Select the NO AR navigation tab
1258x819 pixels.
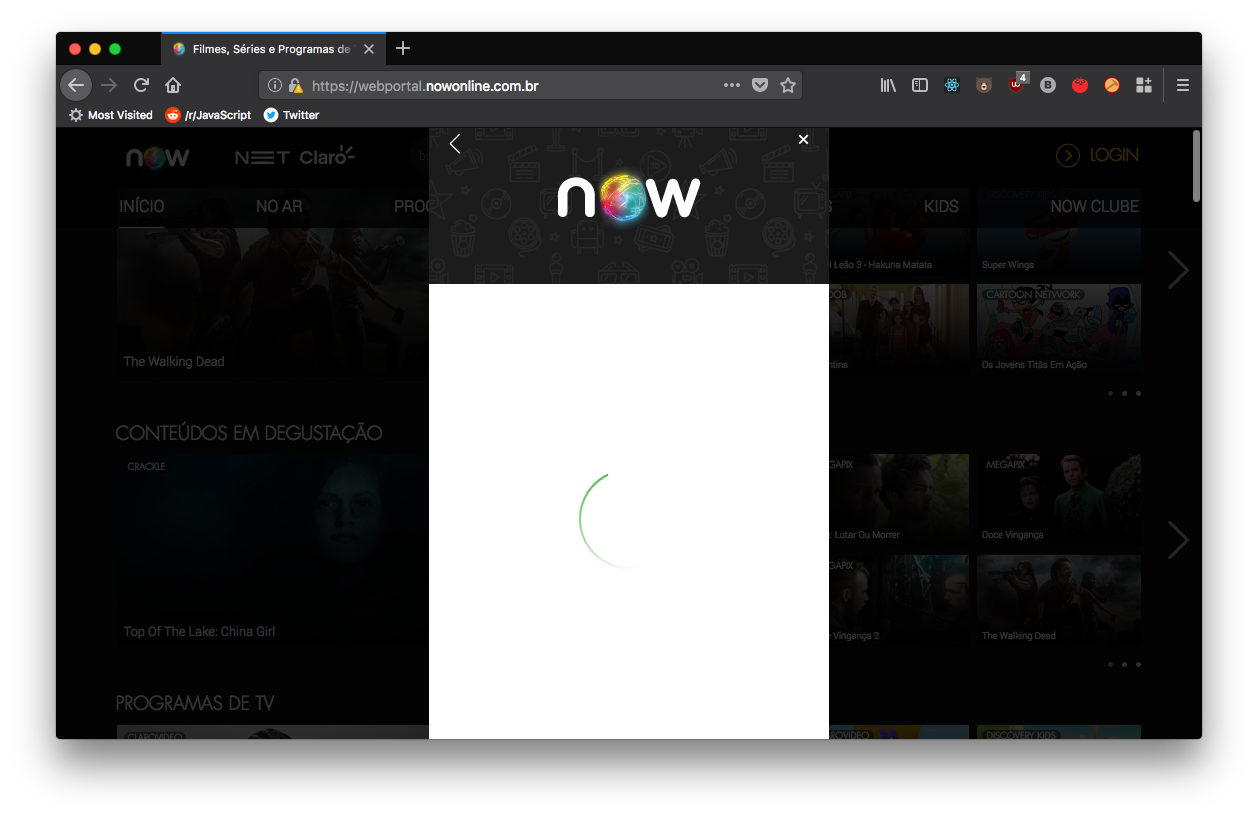pos(279,206)
